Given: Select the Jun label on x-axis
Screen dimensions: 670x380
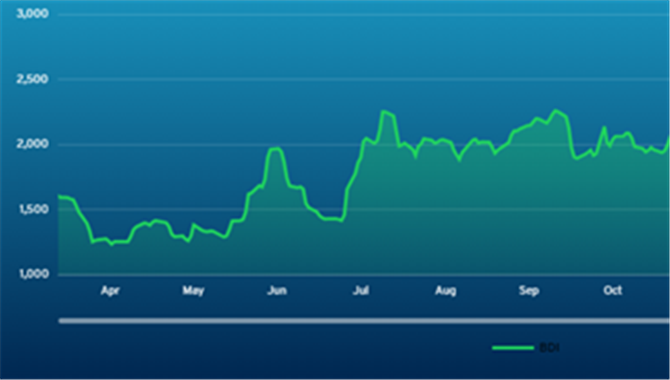Looking at the screenshot, I should pos(277,291).
